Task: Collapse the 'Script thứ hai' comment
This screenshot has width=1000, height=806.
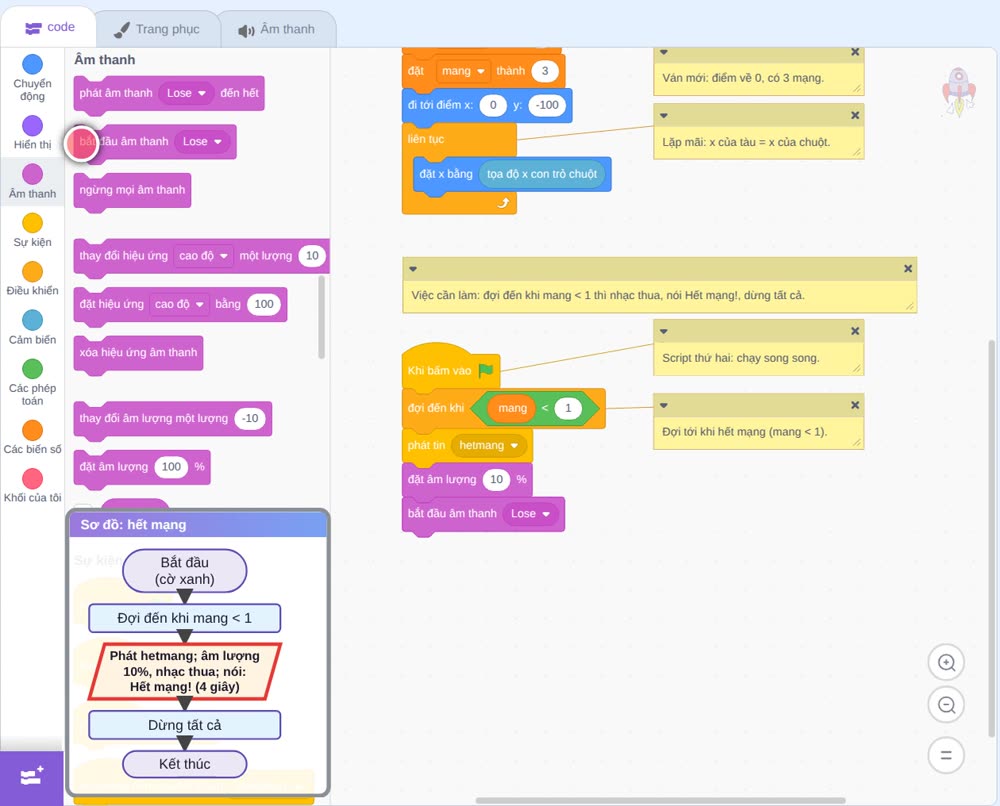Action: 664,332
